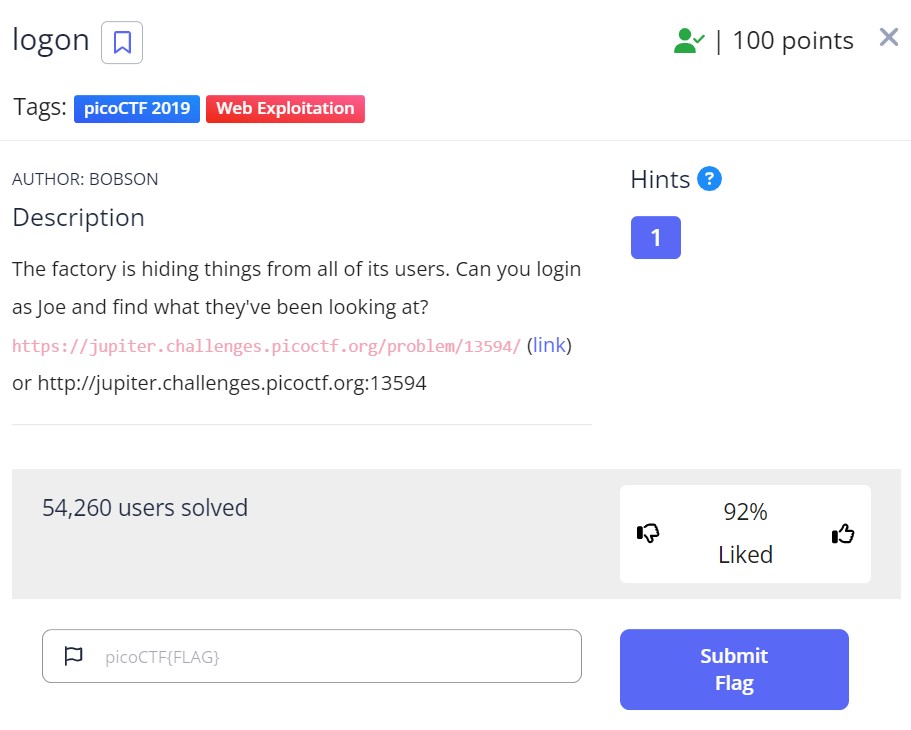Click the 54,260 users solved text

tap(145, 508)
